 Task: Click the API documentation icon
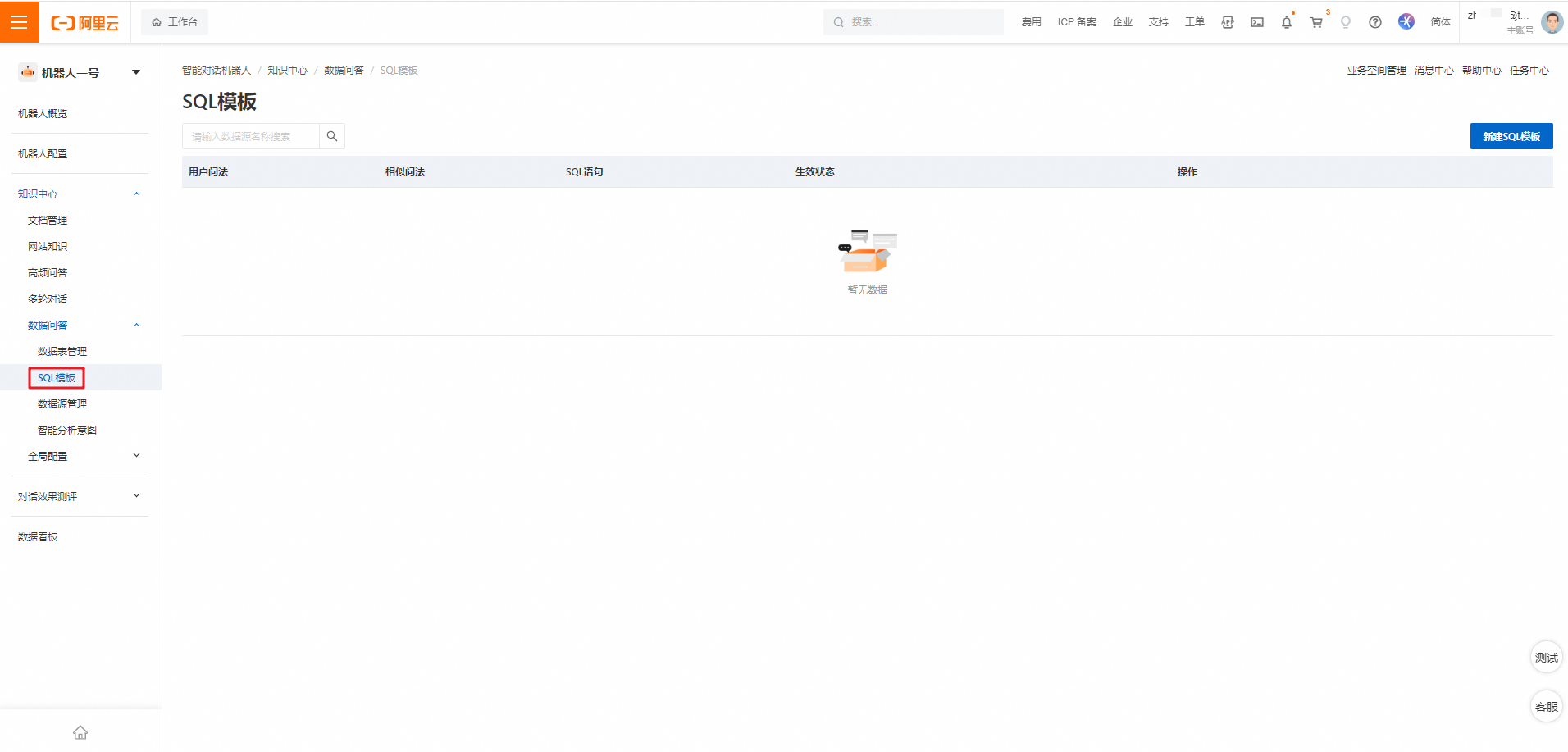point(1228,22)
